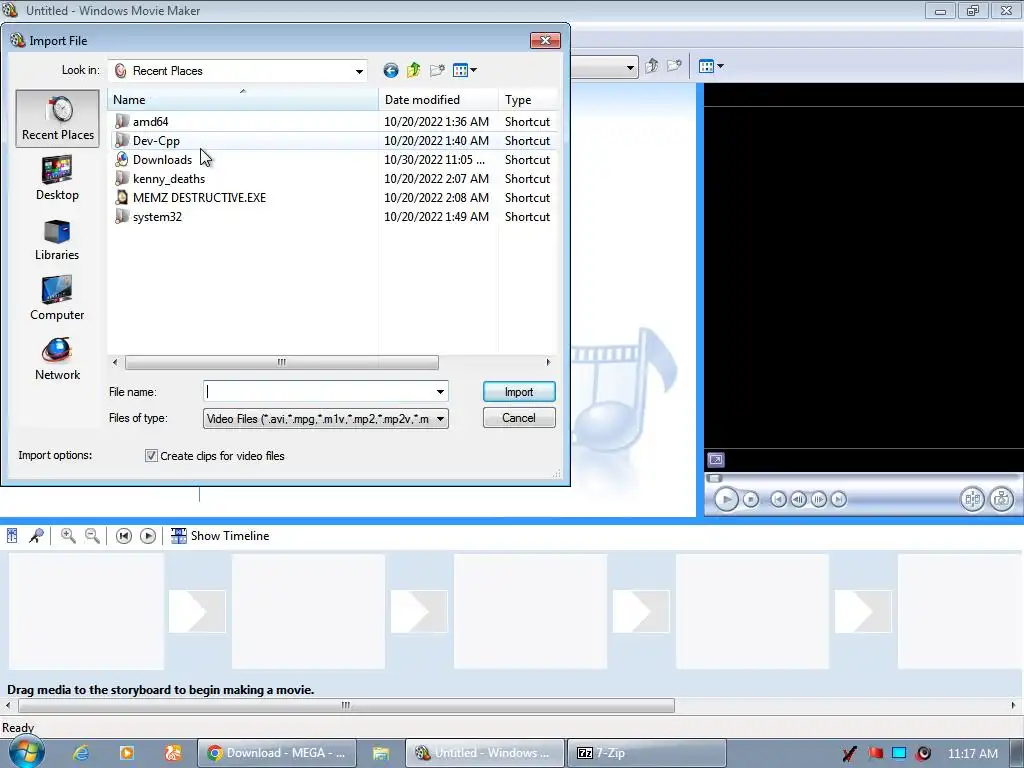Open the View Menu icon in dialog
Image resolution: width=1024 pixels, height=768 pixels.
click(464, 71)
